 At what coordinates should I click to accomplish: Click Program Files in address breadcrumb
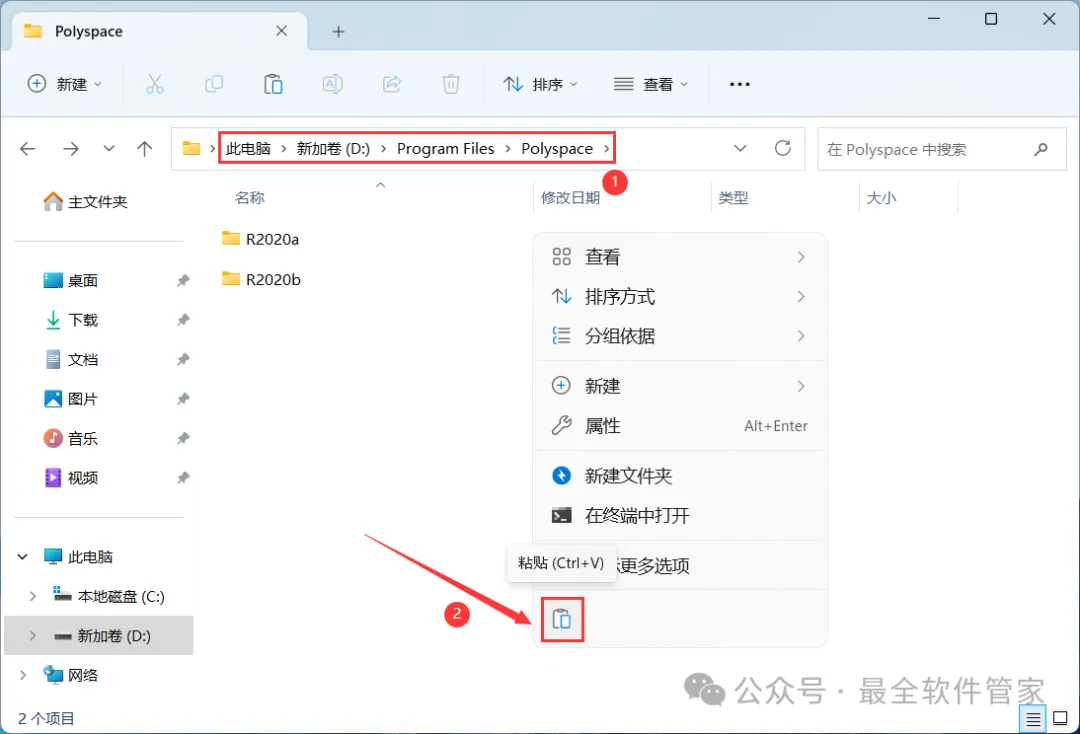click(x=446, y=149)
